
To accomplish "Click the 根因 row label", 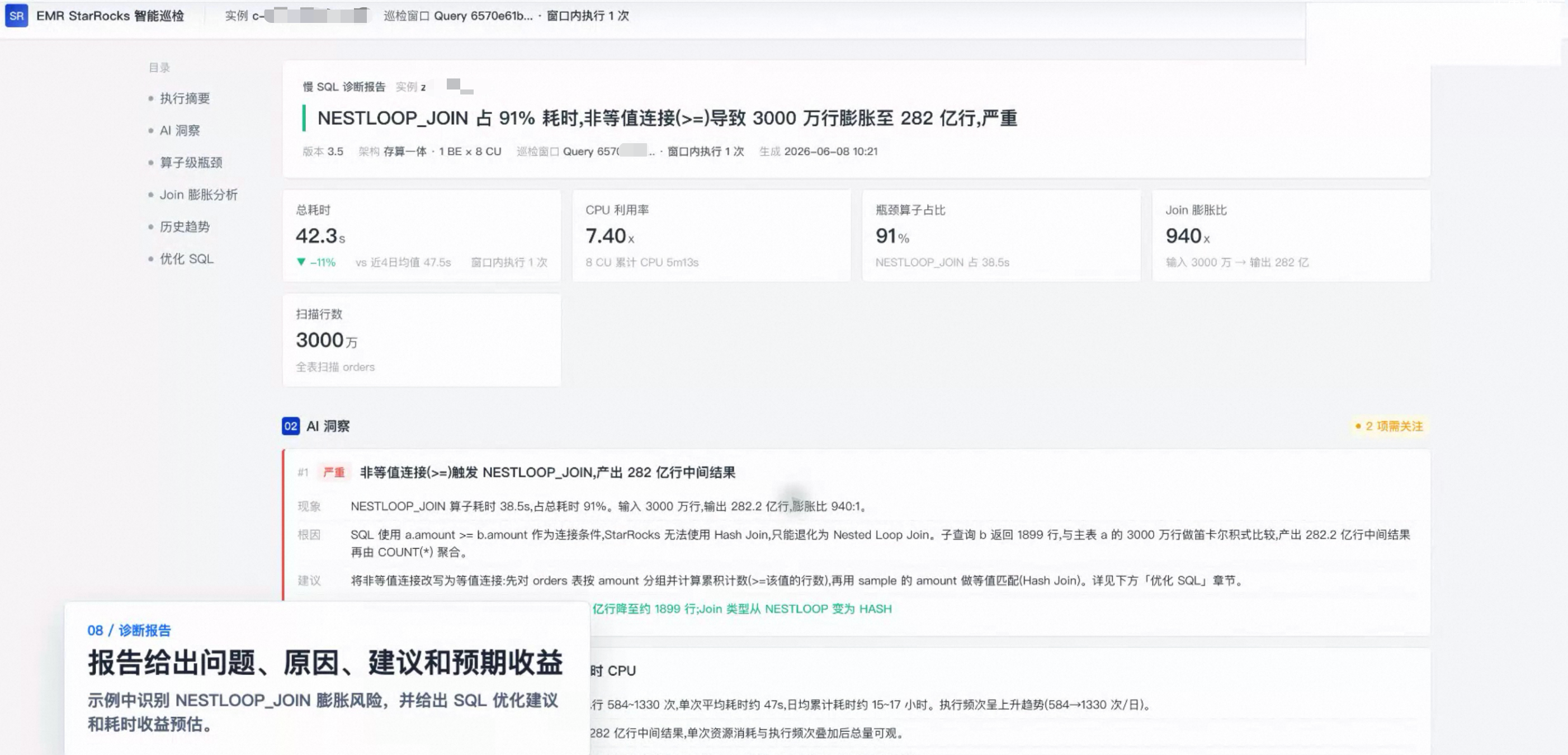I will 309,535.
